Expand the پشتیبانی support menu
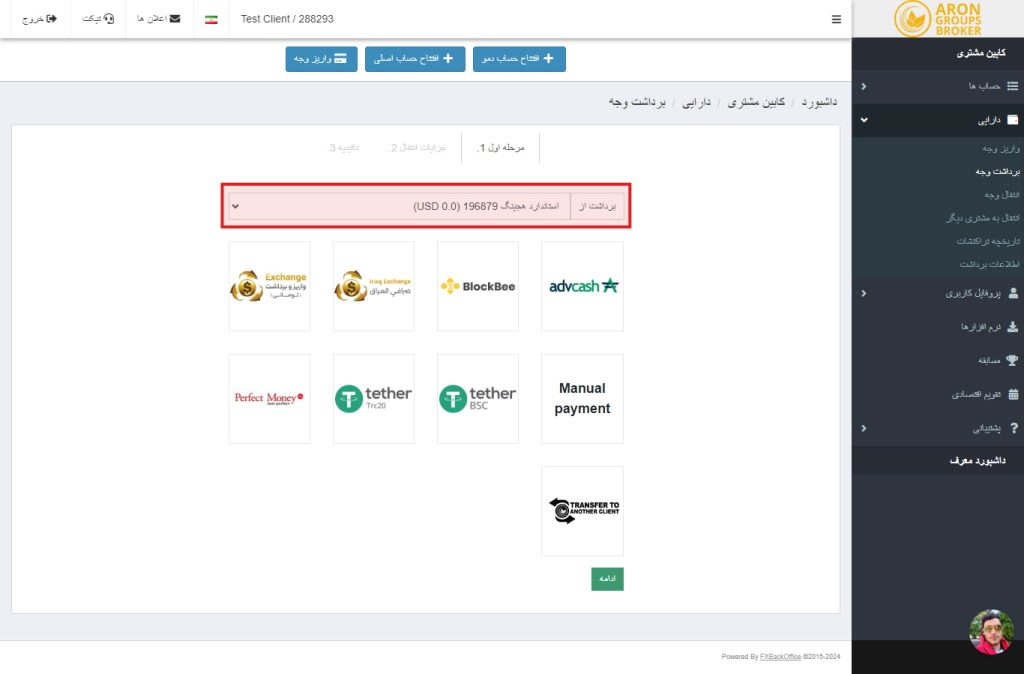The width and height of the screenshot is (1024, 674). [938, 428]
